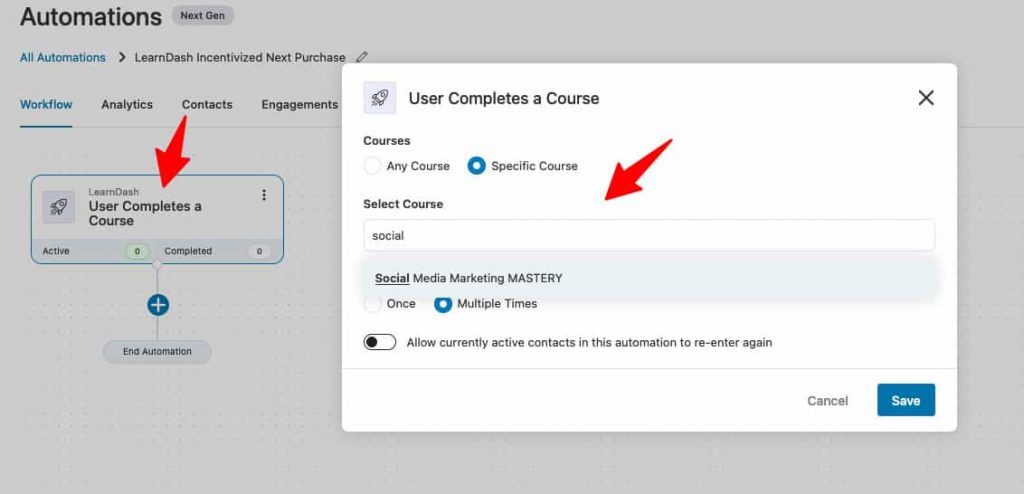Click the Select Course search field
1024x494 pixels.
tap(649, 236)
